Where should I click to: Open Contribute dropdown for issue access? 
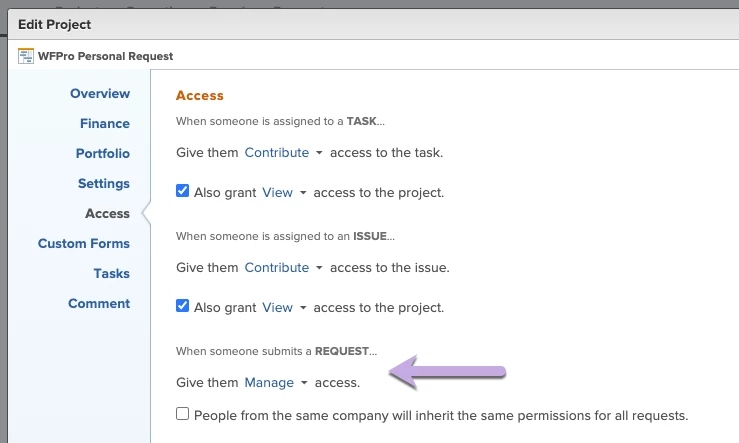[x=283, y=268]
